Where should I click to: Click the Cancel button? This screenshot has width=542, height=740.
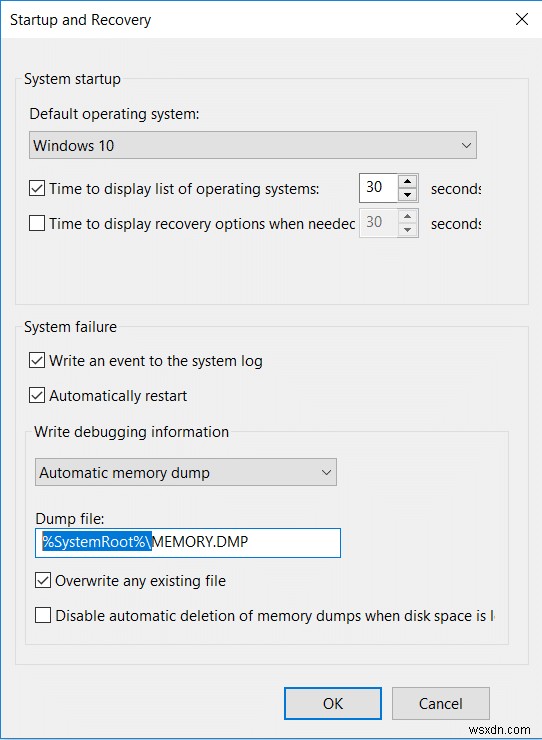click(x=440, y=704)
